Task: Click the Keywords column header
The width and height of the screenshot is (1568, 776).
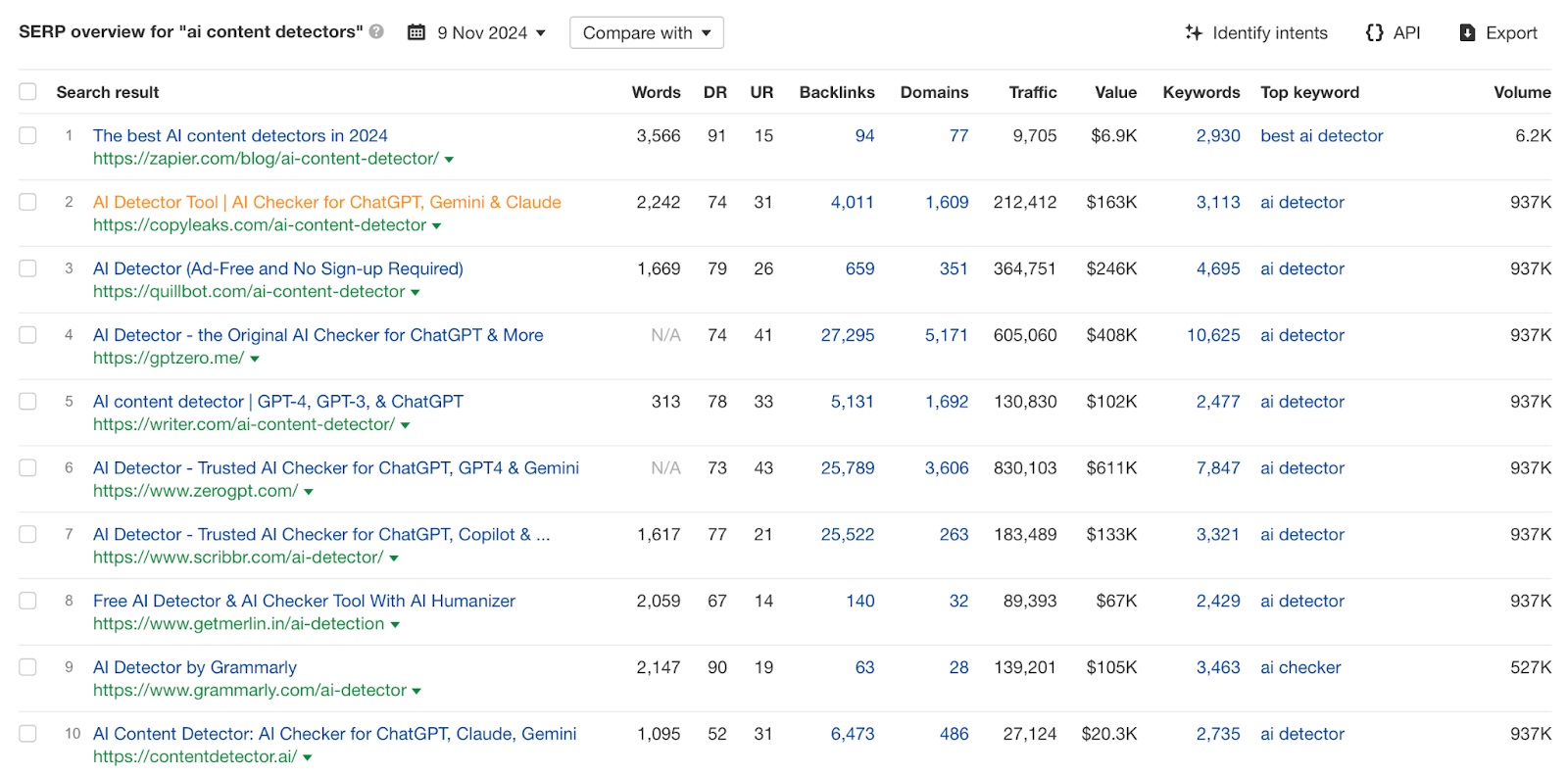Action: [1201, 92]
